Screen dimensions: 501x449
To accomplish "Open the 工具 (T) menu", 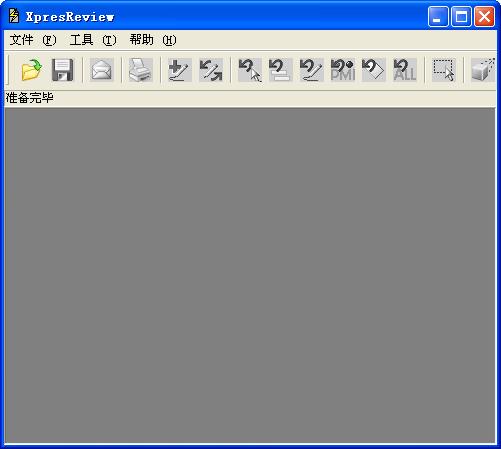I will coord(93,40).
